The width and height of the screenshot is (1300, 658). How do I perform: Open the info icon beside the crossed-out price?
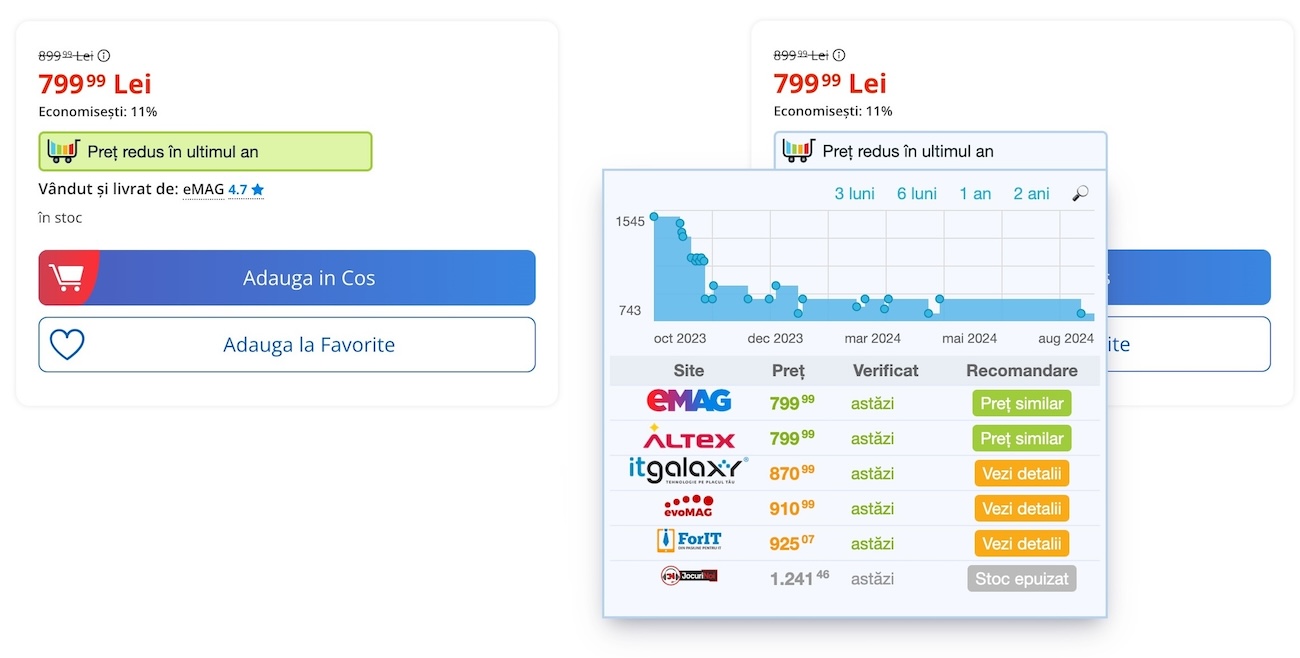click(x=105, y=55)
